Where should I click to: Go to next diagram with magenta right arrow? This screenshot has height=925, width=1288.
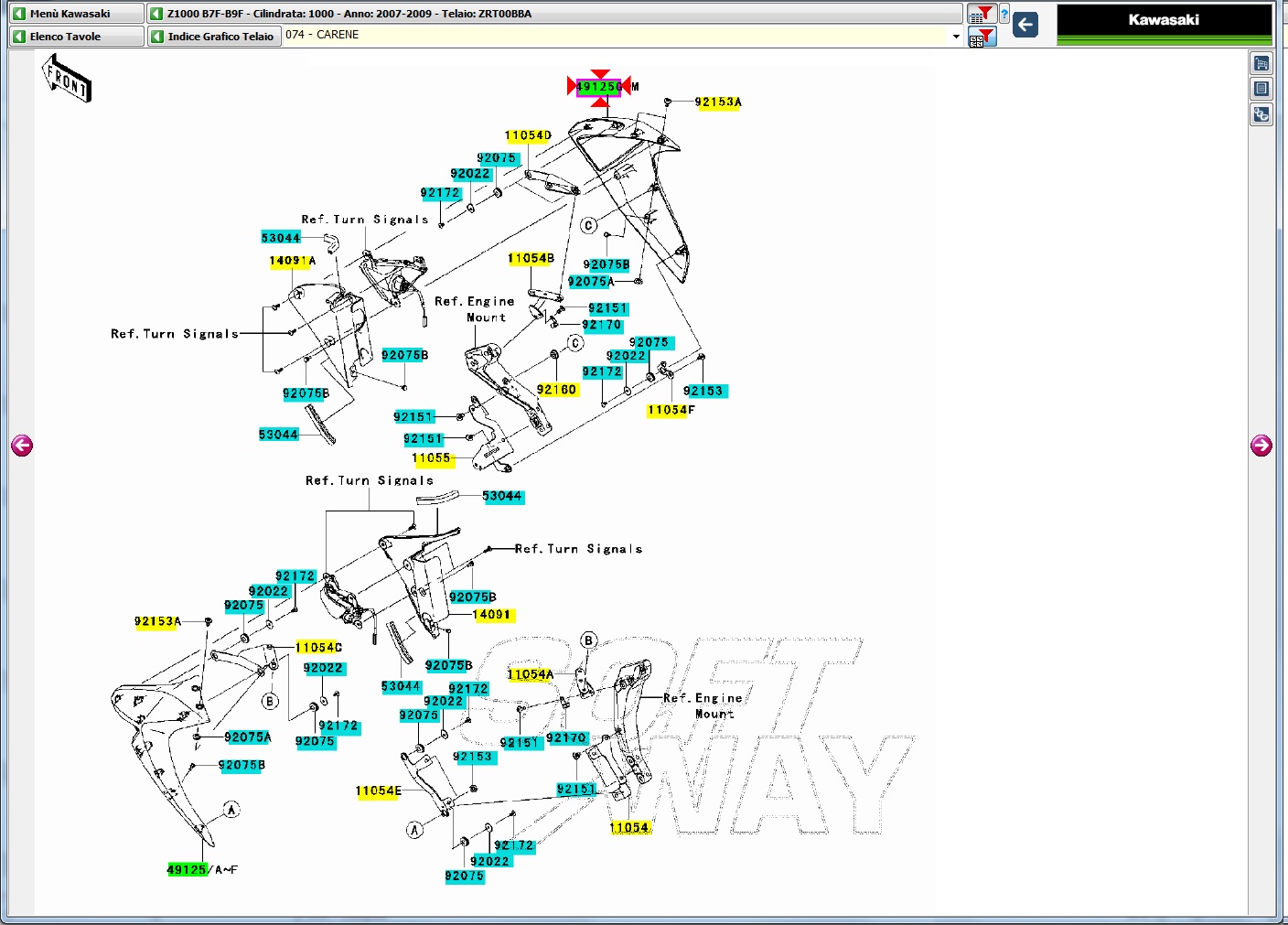(1261, 446)
